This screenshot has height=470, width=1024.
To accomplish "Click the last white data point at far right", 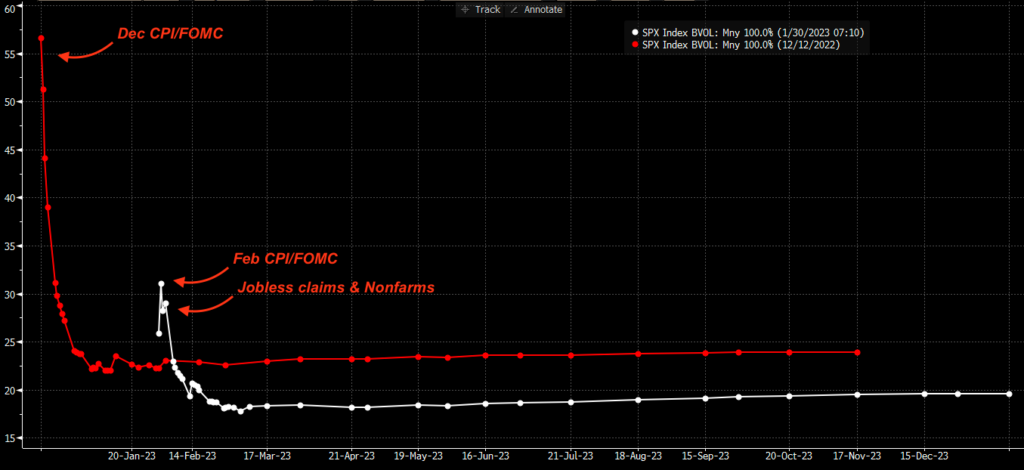I will coord(1009,394).
